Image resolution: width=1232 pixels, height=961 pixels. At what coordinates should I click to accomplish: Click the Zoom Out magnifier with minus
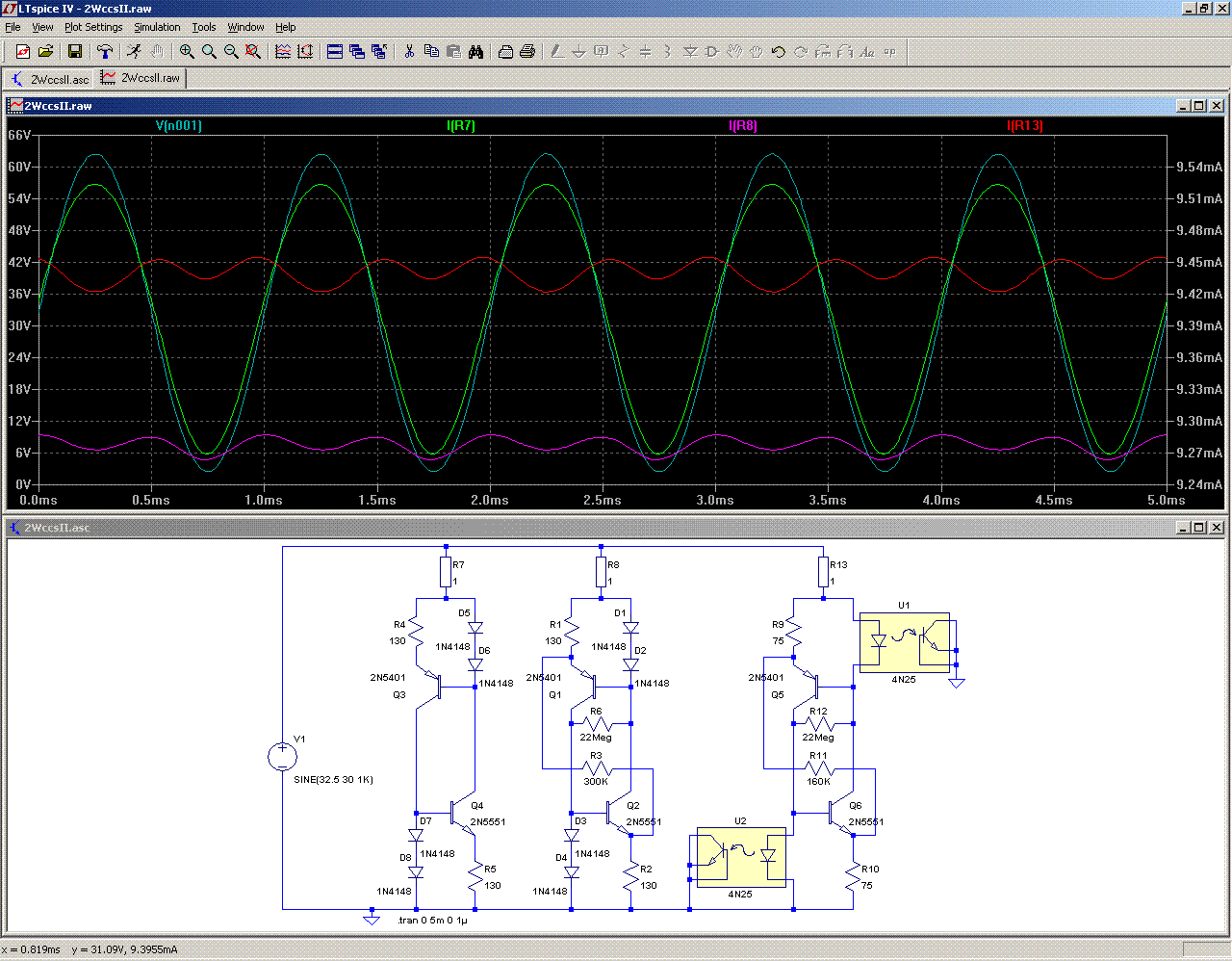(231, 52)
